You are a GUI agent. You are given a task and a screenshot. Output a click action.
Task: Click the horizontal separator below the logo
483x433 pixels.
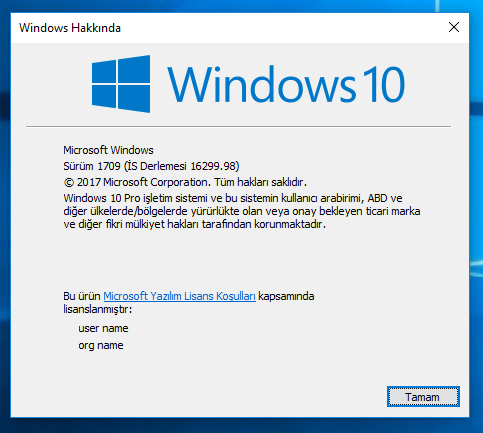(x=238, y=127)
